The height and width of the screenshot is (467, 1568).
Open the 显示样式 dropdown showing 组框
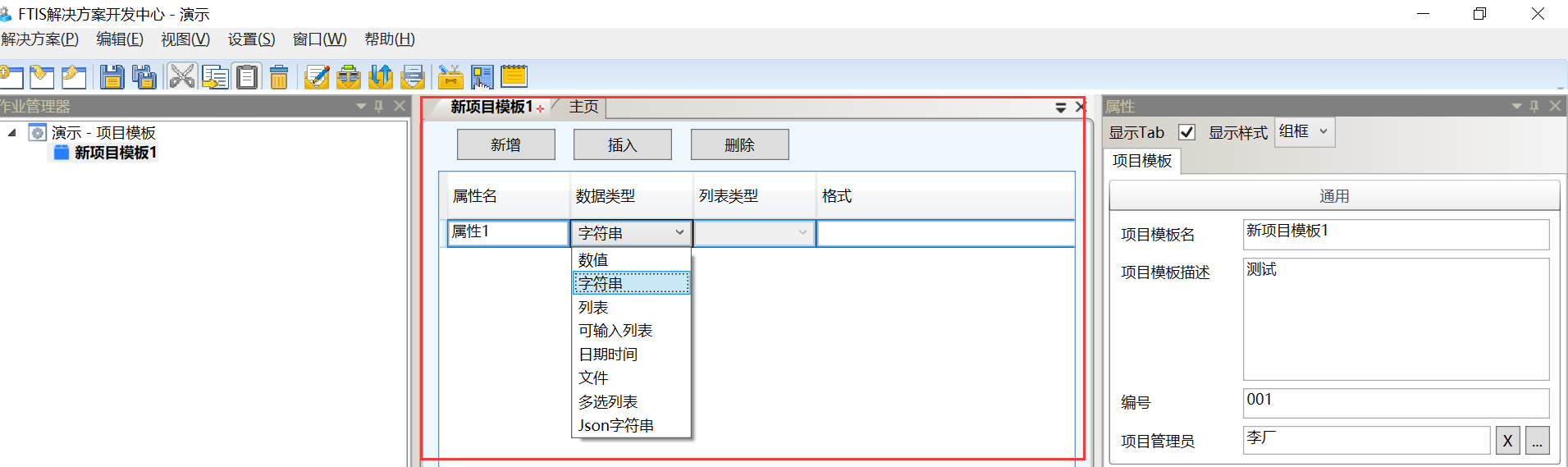1305,132
